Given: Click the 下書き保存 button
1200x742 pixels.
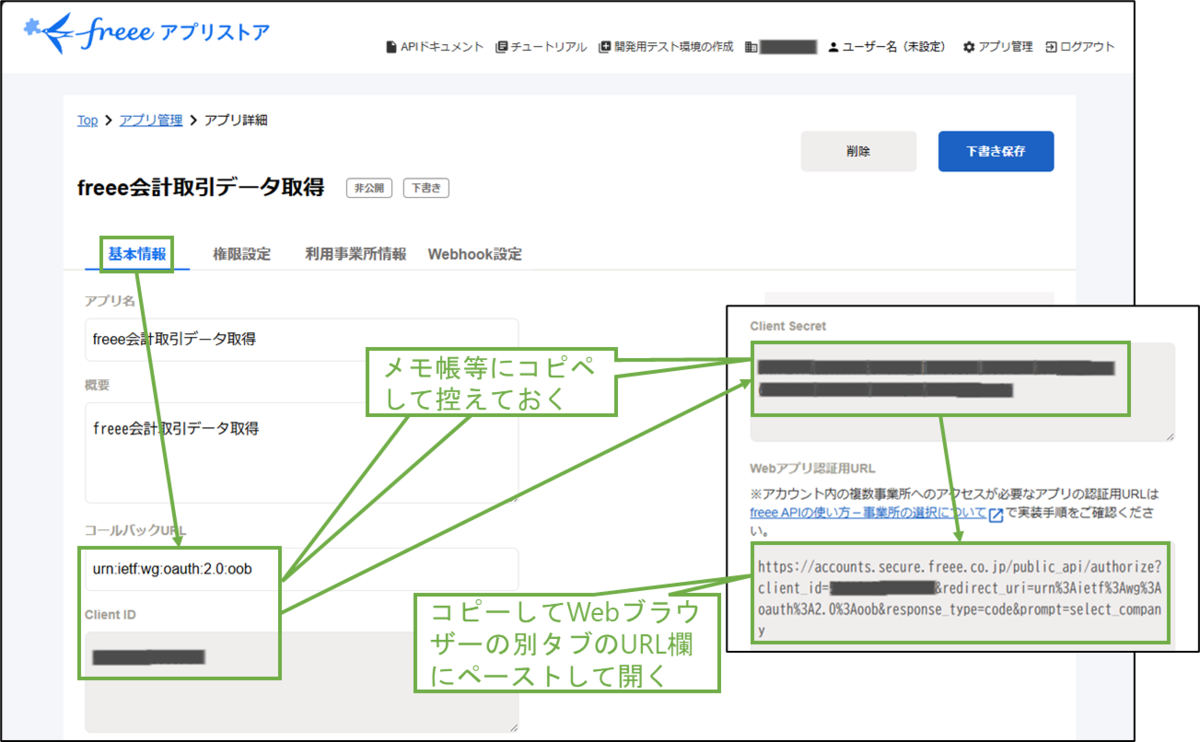Looking at the screenshot, I should coord(996,152).
